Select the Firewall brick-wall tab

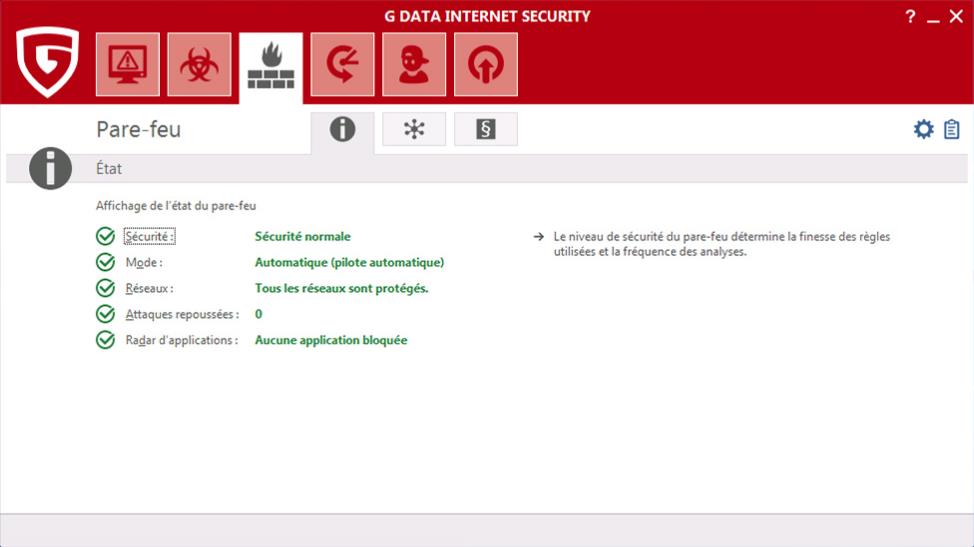271,67
